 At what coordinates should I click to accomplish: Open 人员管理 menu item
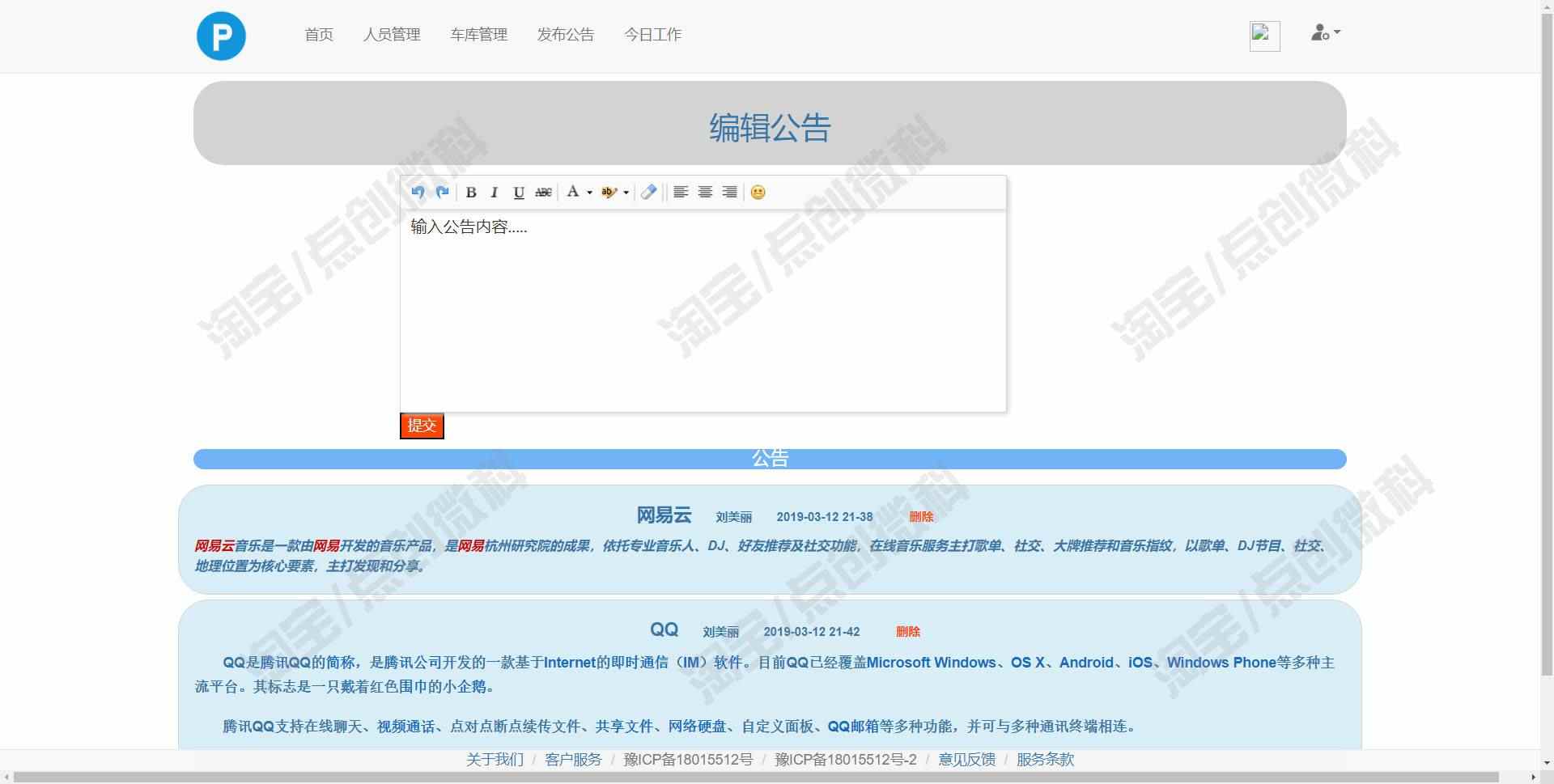click(392, 35)
